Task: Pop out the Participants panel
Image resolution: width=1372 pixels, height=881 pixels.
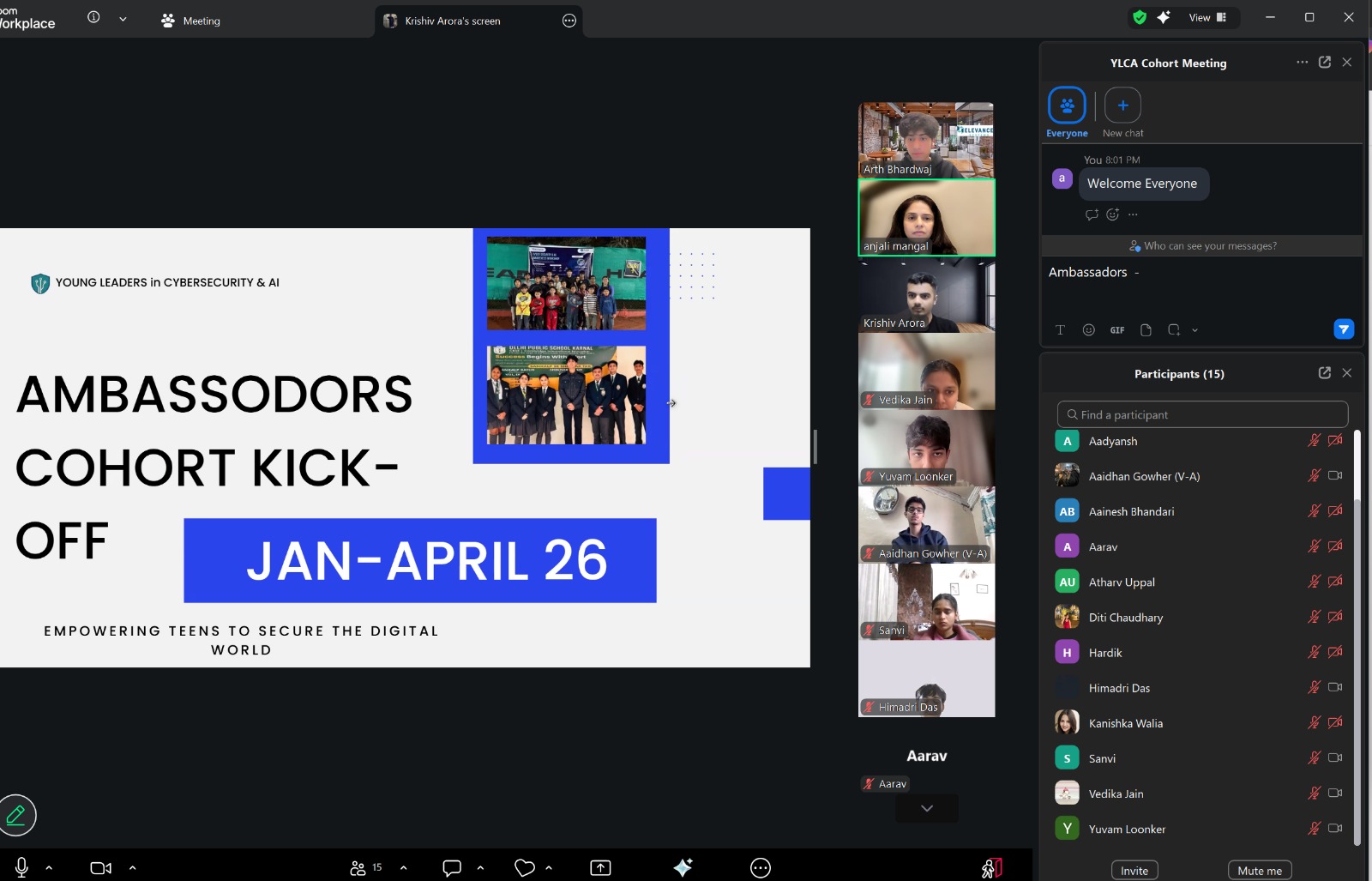Action: click(1324, 373)
